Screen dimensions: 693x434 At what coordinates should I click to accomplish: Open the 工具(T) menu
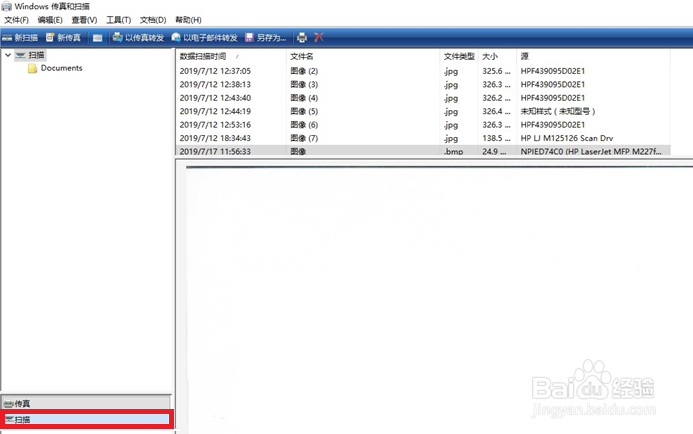118,20
